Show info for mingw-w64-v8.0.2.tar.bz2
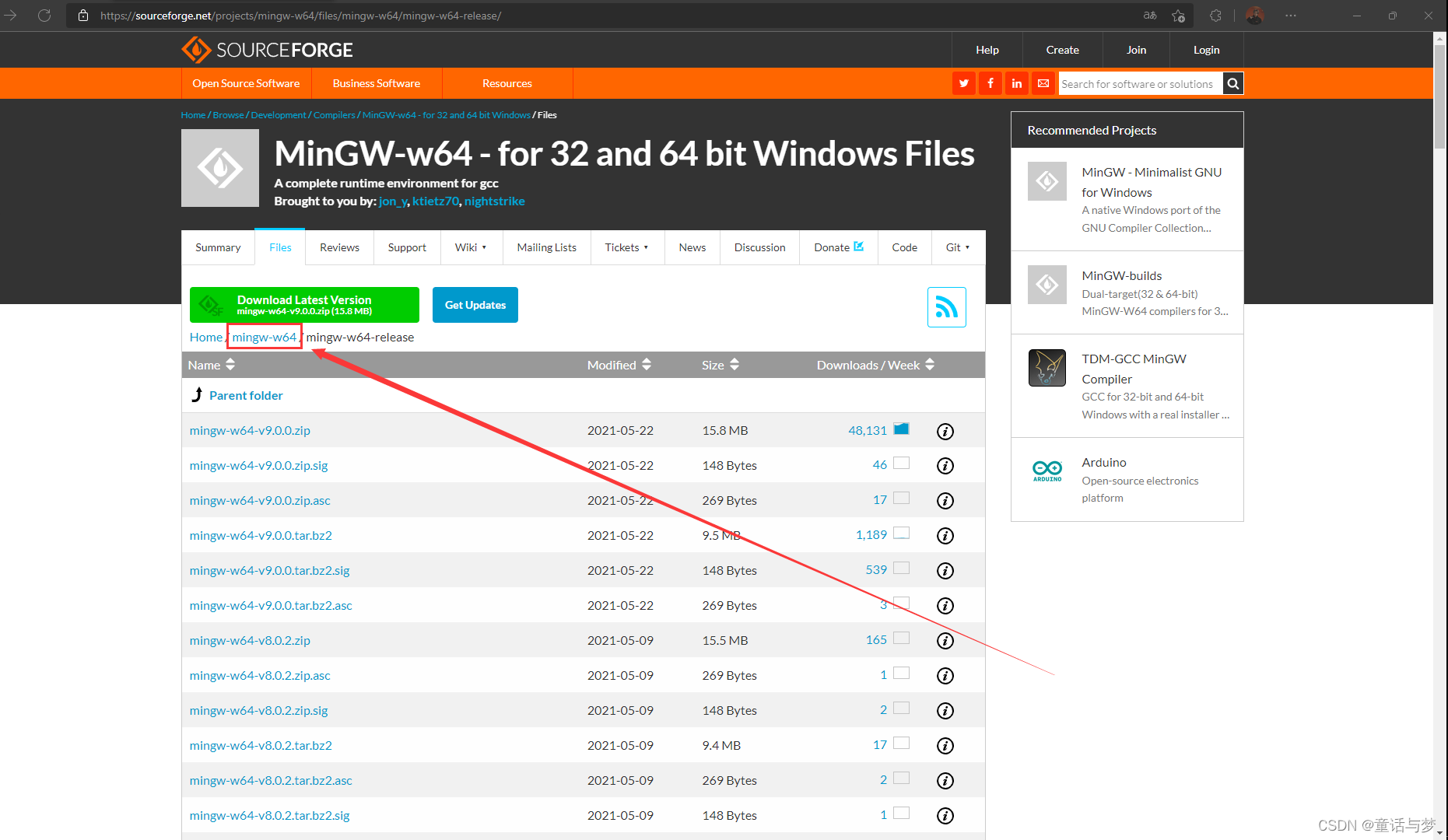The height and width of the screenshot is (840, 1448). pos(945,746)
